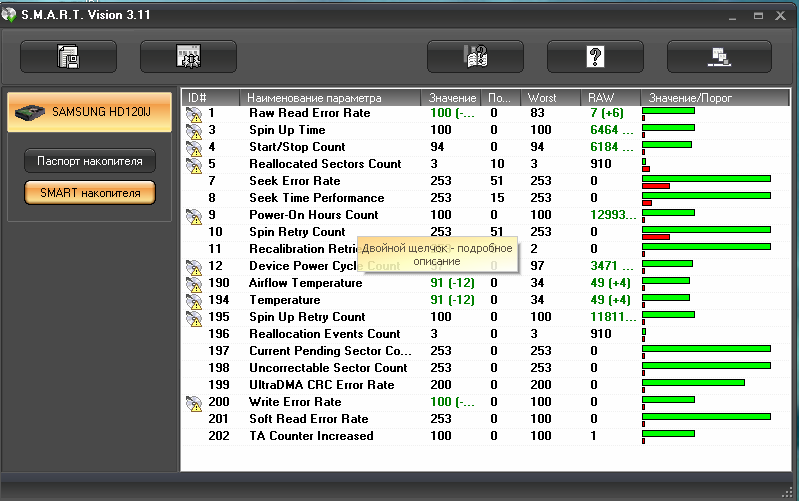The image size is (799, 501).
Task: Click warning icon on Raw Read Error Rate row
Action: pyautogui.click(x=194, y=114)
